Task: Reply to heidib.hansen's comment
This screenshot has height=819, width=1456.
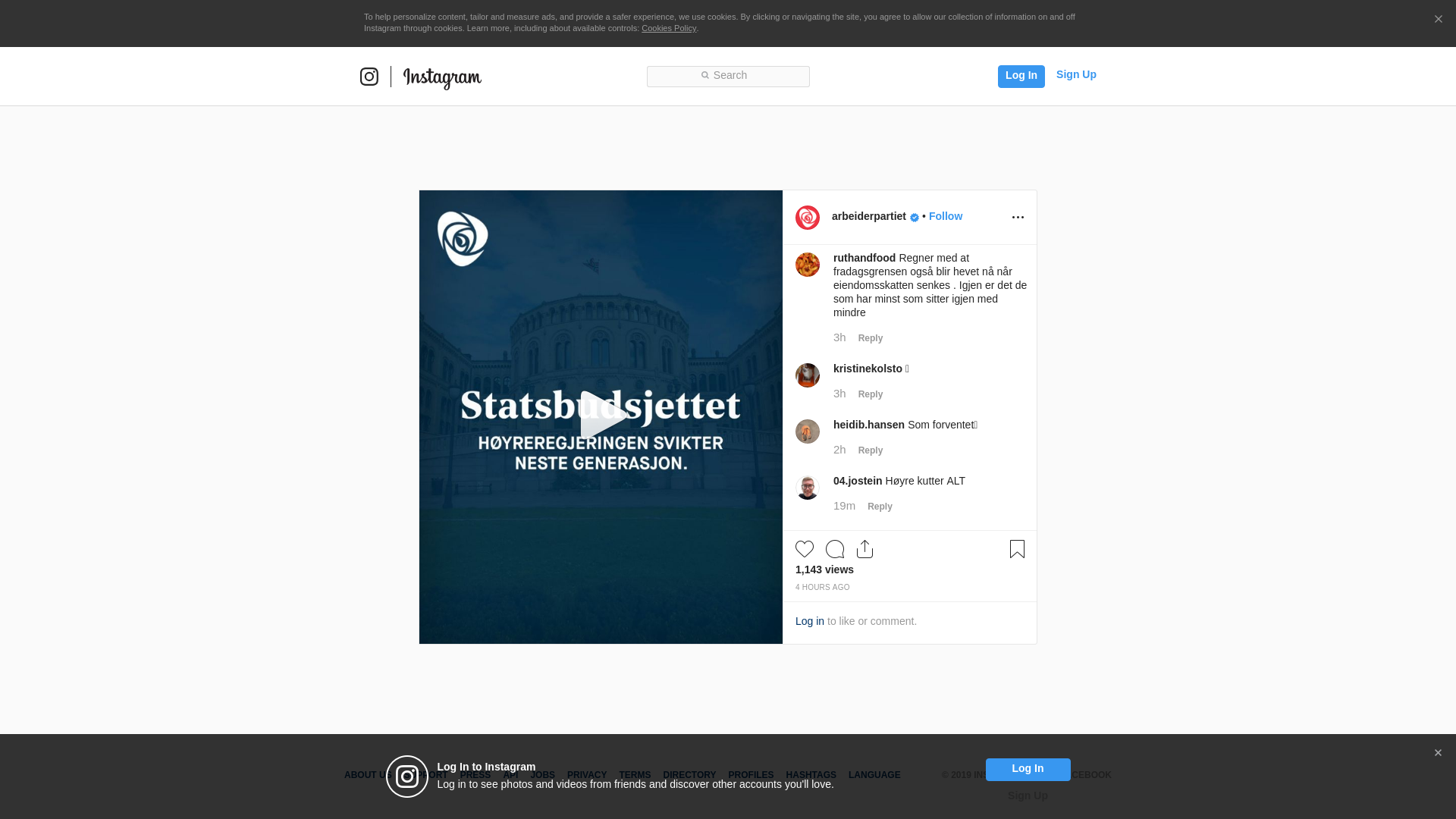Action: (871, 450)
